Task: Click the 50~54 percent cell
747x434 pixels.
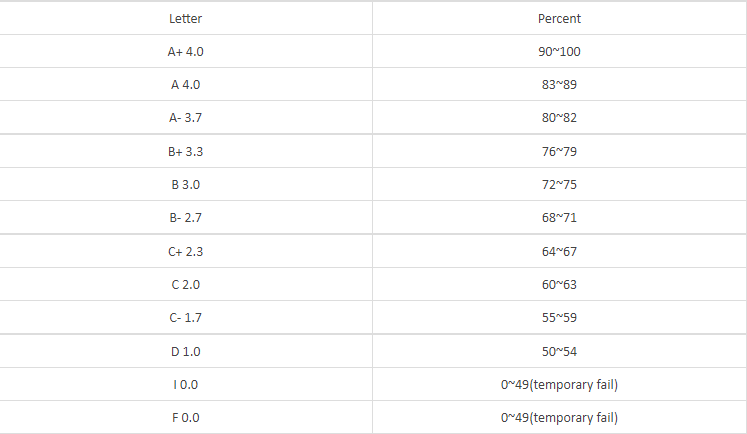Action: (x=559, y=351)
